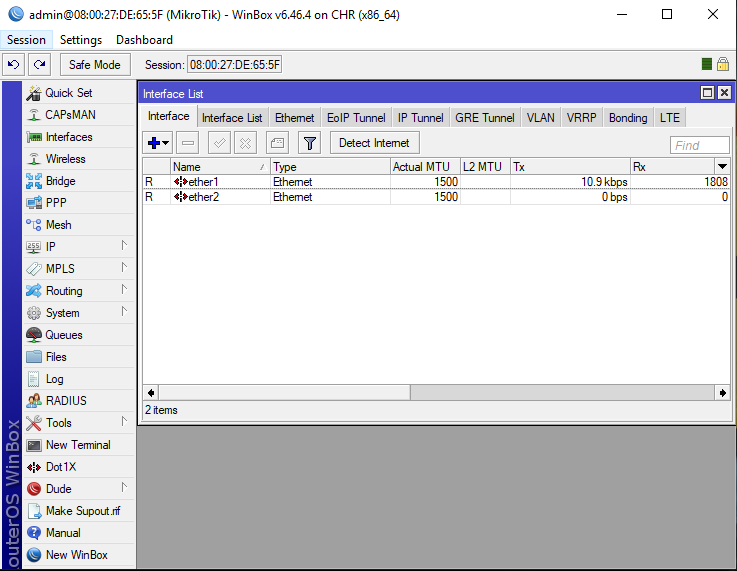Click the minus Remove button
Viewport: 737px width, 571px height.
[x=188, y=143]
